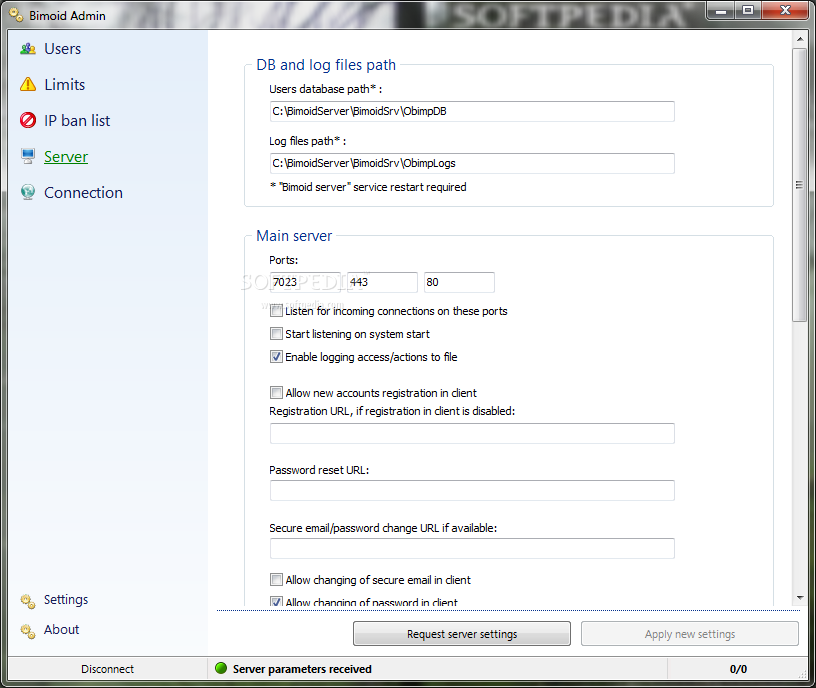Click the Disconnect button
The width and height of the screenshot is (816, 688).
coord(107,669)
